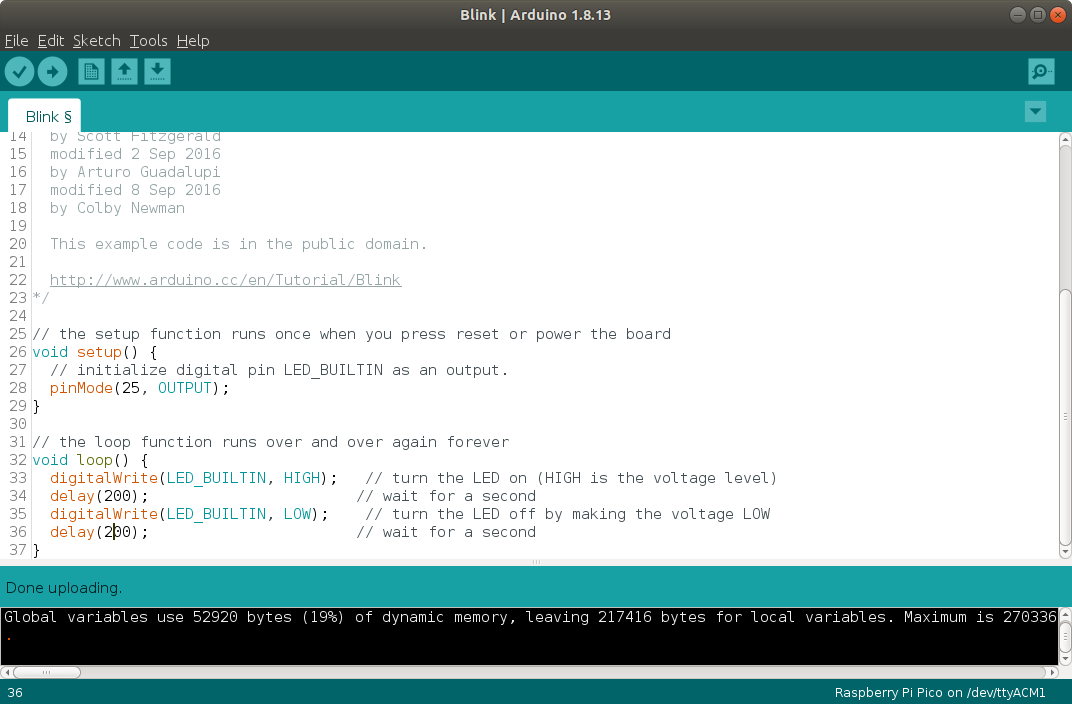The image size is (1072, 704).
Task: Click the line number 36 status indicator
Action: tap(15, 692)
